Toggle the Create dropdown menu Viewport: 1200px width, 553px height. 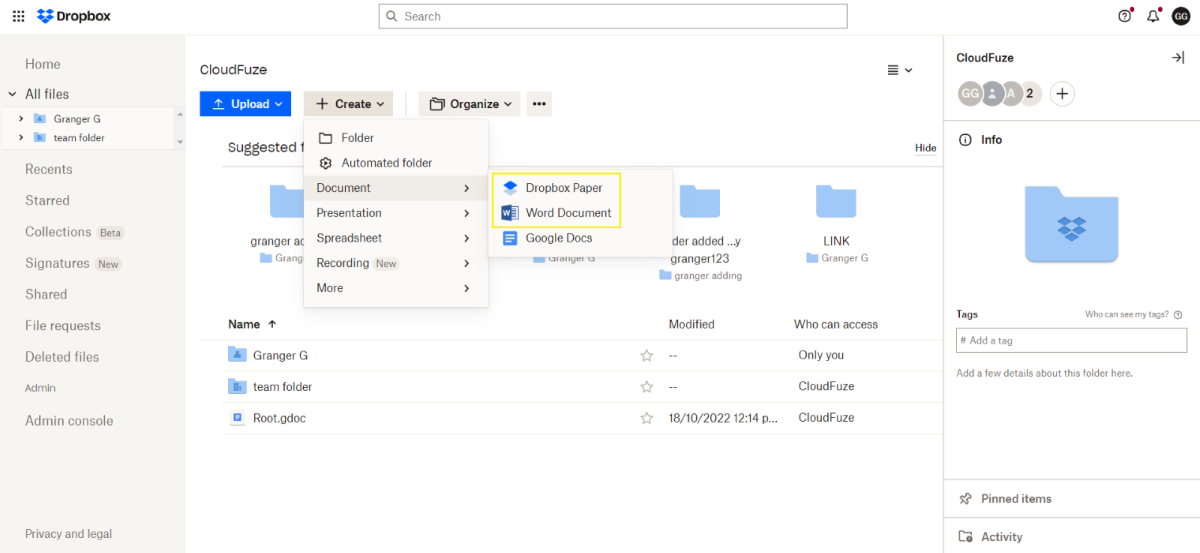coord(348,104)
